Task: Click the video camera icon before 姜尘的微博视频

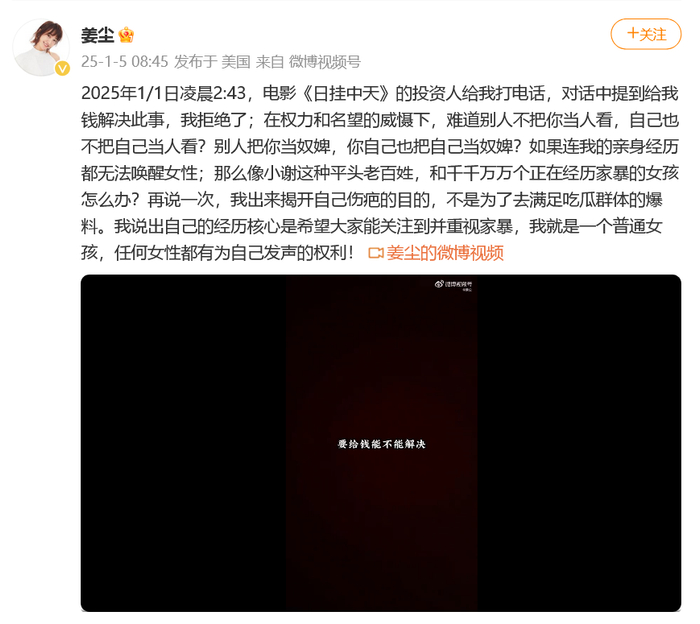Action: 375,253
